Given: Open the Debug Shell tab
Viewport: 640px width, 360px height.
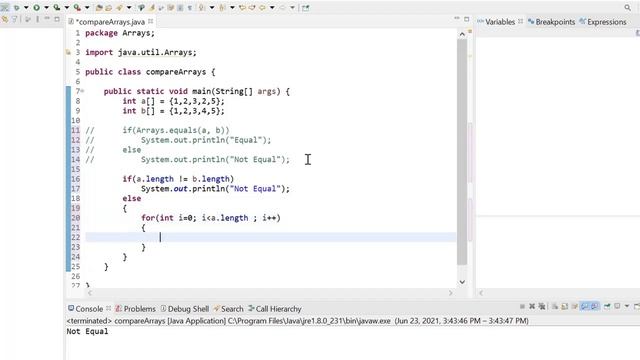Looking at the screenshot, I should pos(184,309).
